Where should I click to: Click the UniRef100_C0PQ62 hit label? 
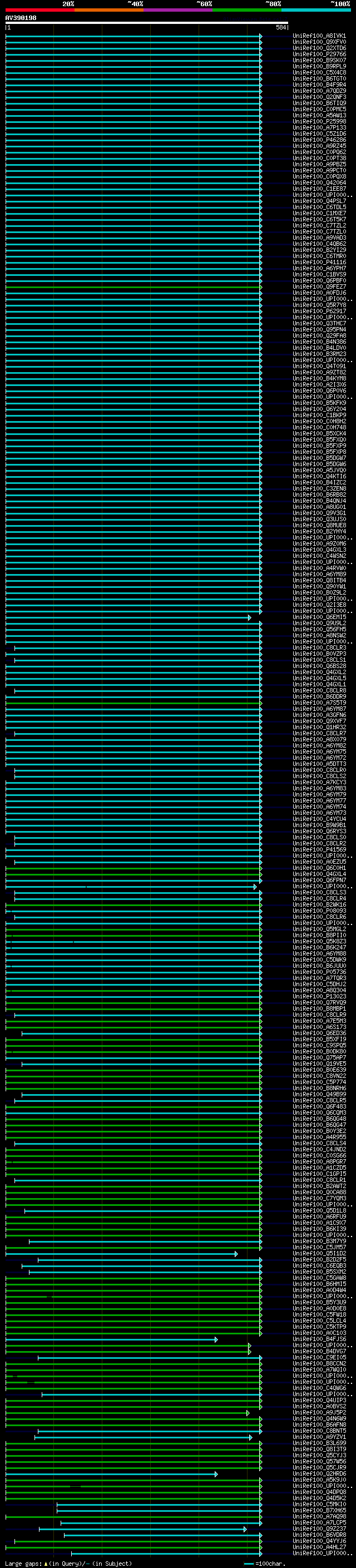pyautogui.click(x=319, y=152)
